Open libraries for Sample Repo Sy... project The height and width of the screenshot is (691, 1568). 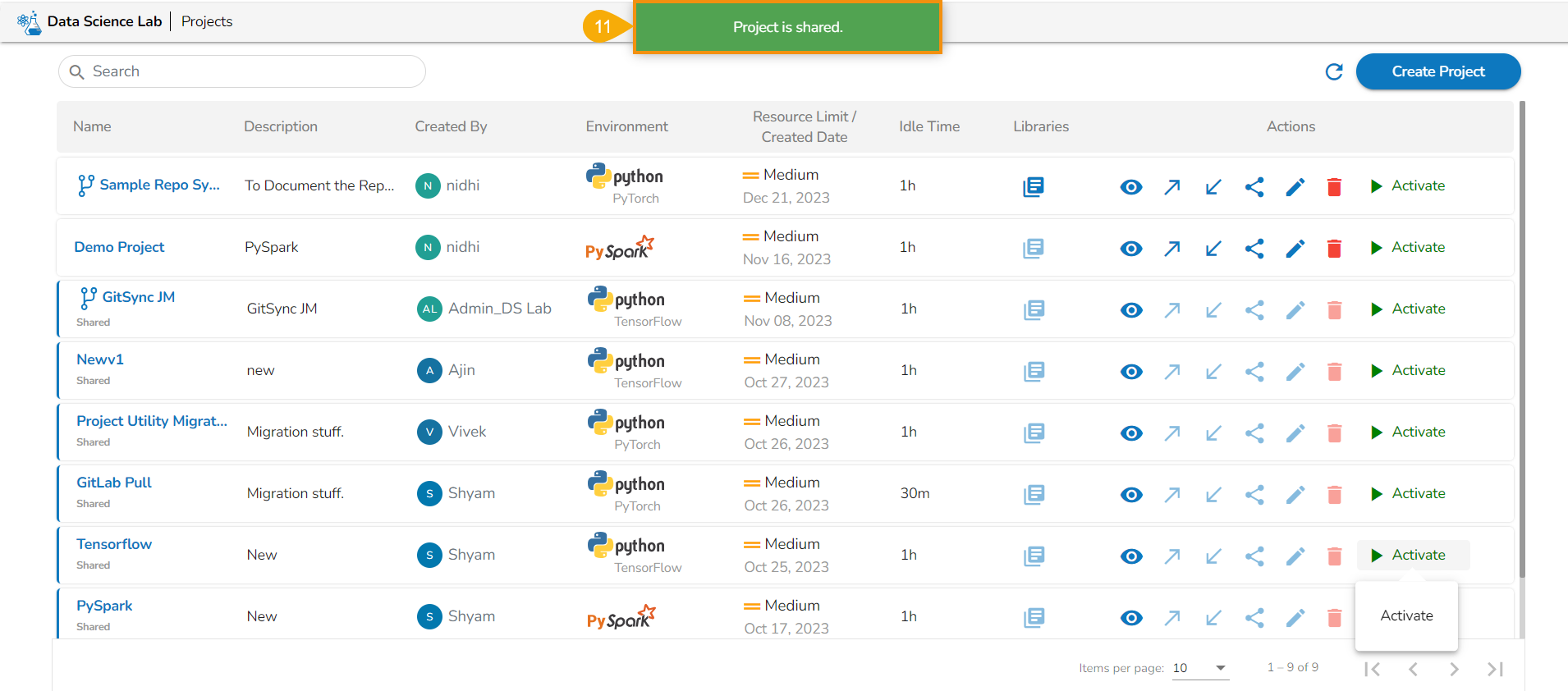tap(1033, 186)
